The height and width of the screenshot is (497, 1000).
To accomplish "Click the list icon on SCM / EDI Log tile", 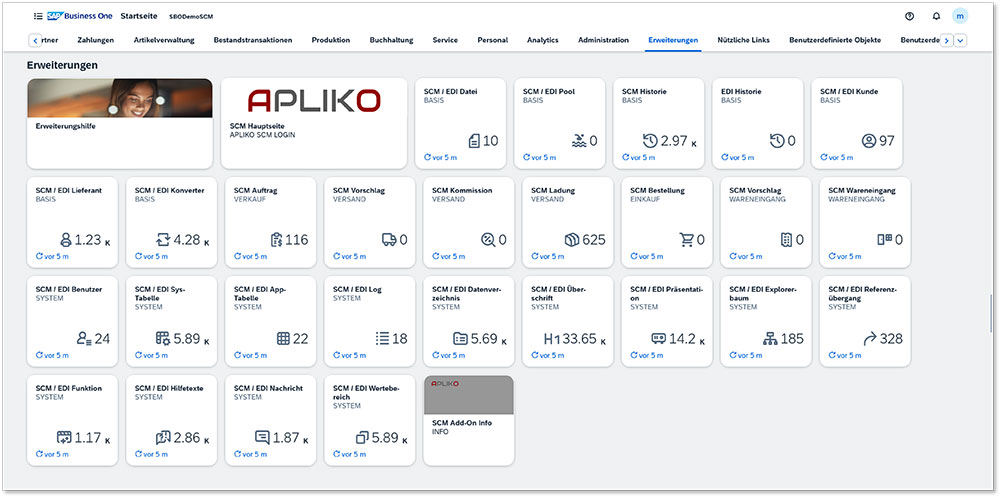I will point(382,339).
